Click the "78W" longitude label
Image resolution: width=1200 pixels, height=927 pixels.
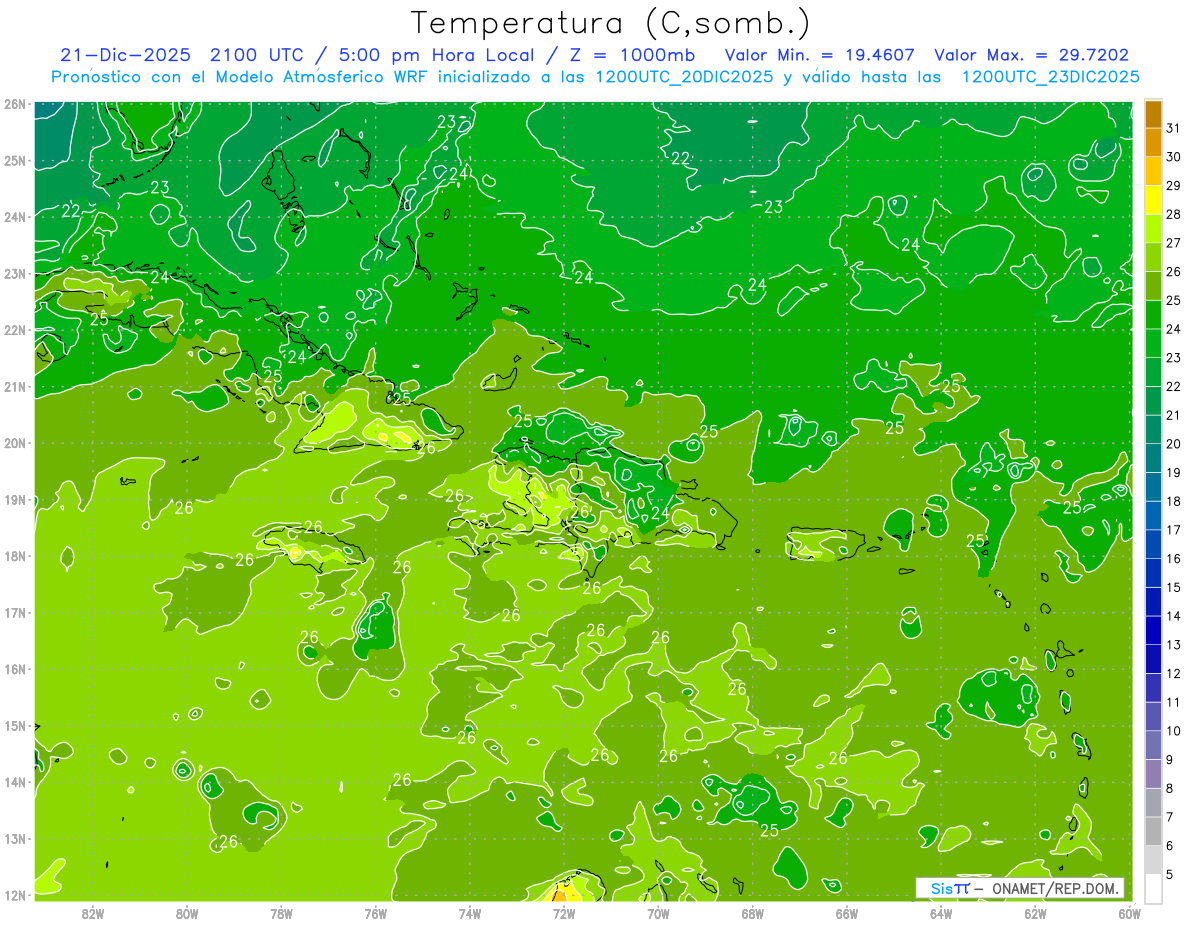click(281, 912)
